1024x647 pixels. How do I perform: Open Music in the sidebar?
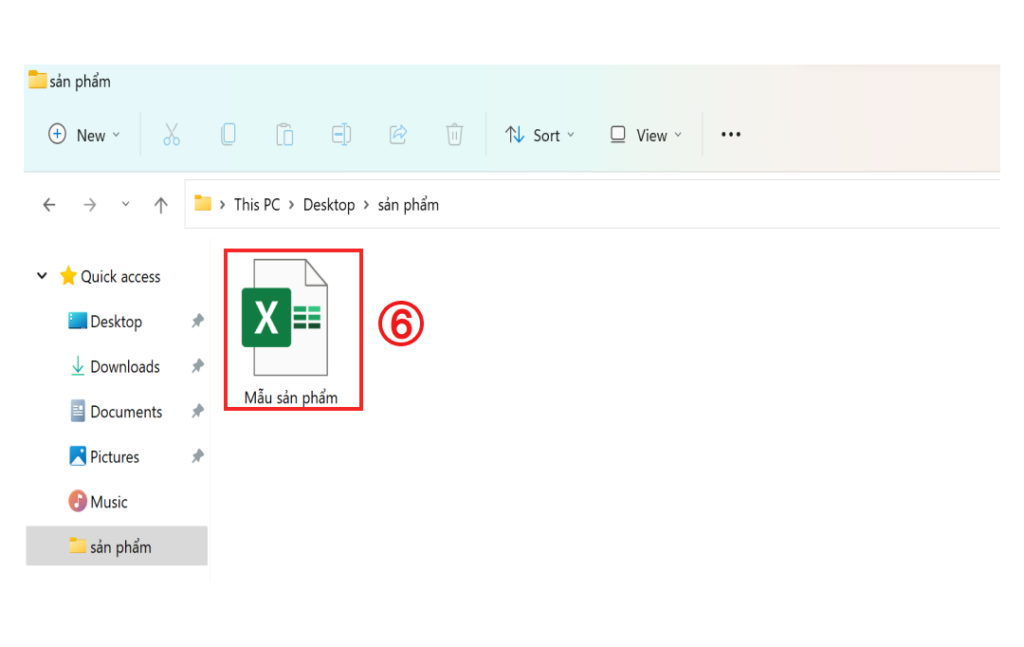[98, 501]
